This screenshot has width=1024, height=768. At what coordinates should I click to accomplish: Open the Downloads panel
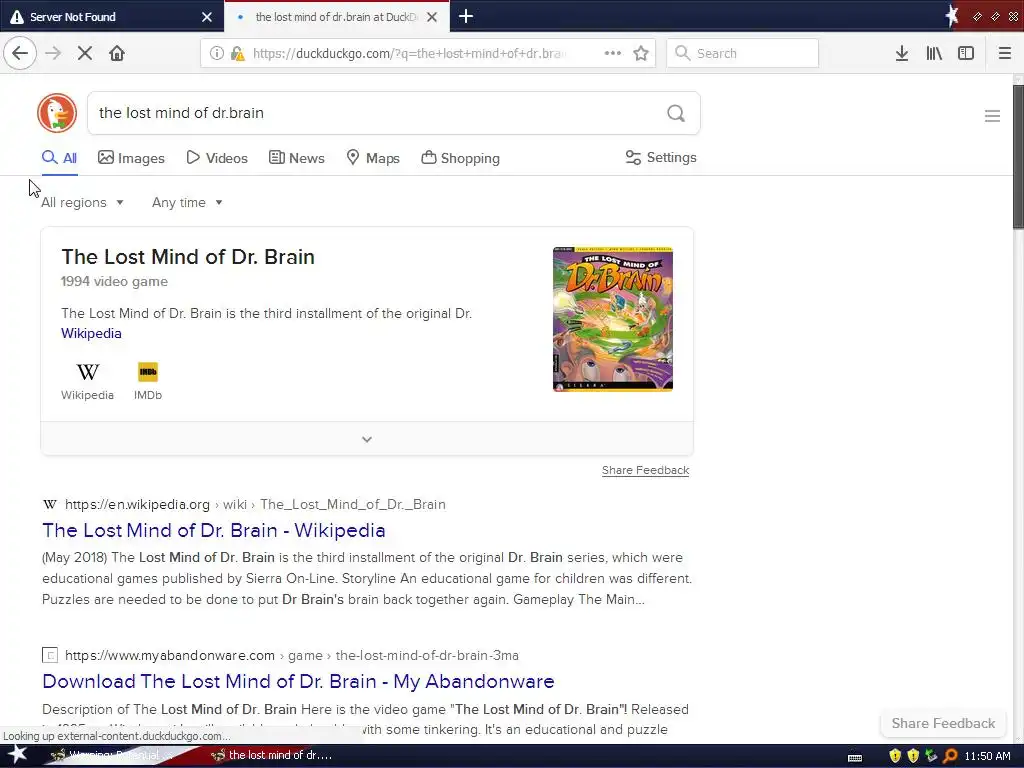coord(902,53)
